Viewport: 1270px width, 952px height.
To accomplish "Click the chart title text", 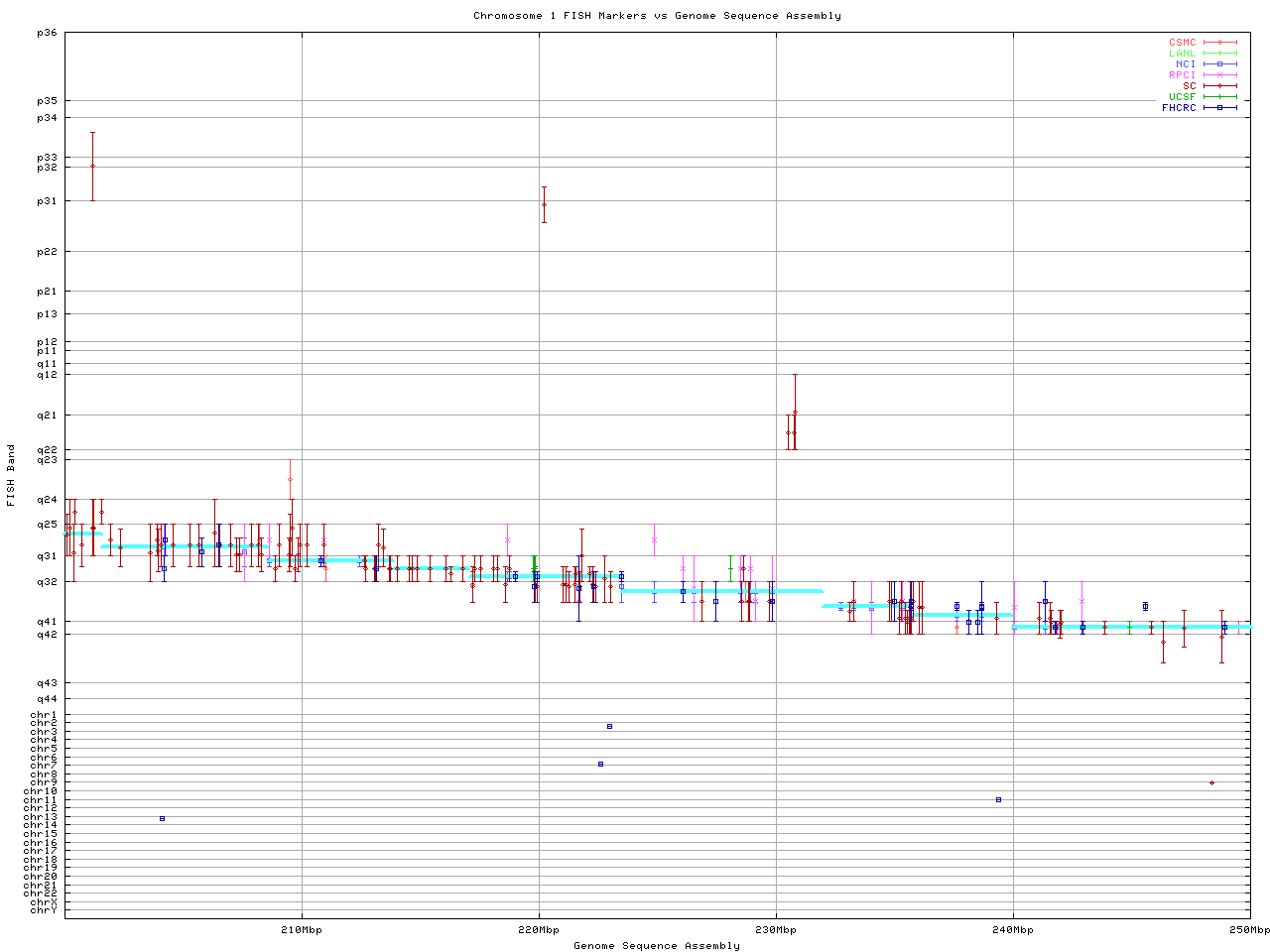I will click(657, 16).
